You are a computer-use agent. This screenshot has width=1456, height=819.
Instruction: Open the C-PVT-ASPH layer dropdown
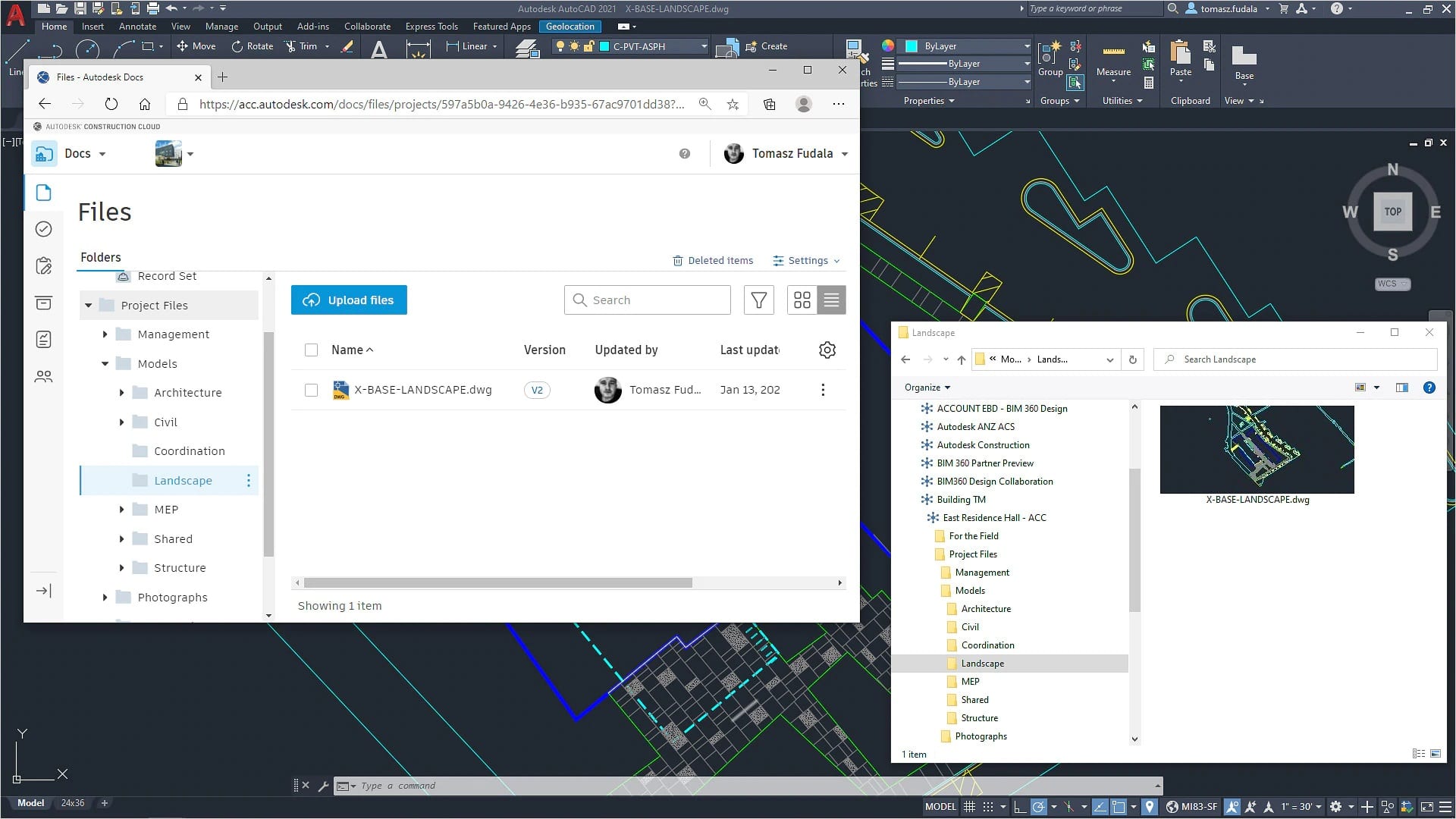click(631, 46)
